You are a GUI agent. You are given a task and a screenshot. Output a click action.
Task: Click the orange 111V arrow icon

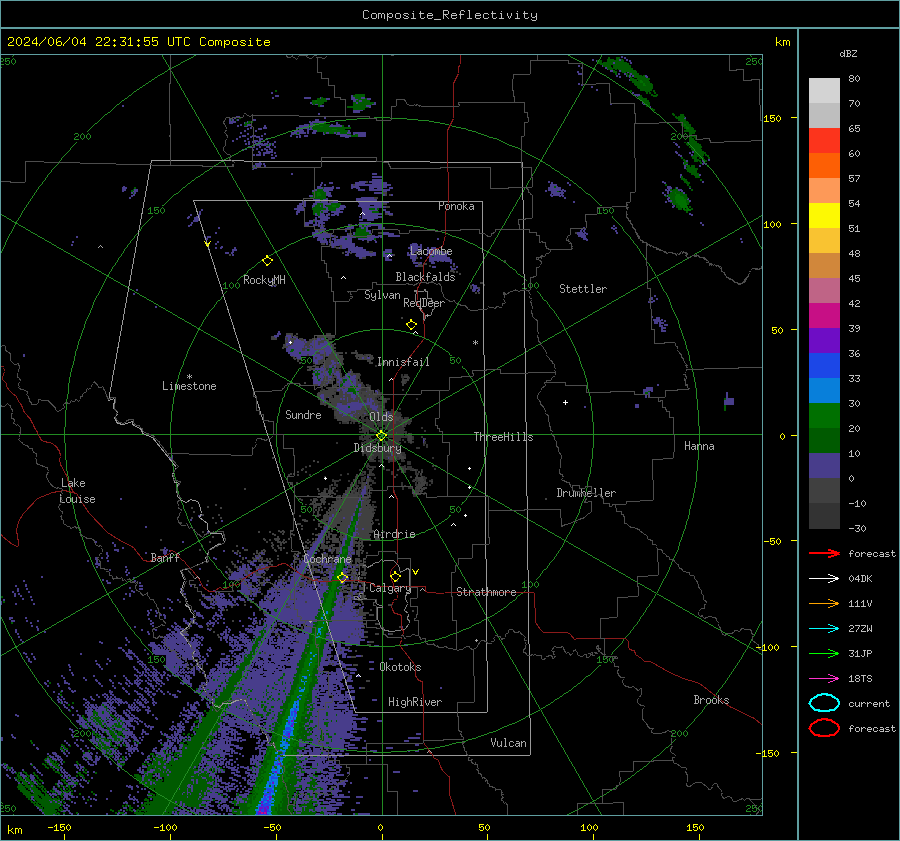[x=824, y=603]
